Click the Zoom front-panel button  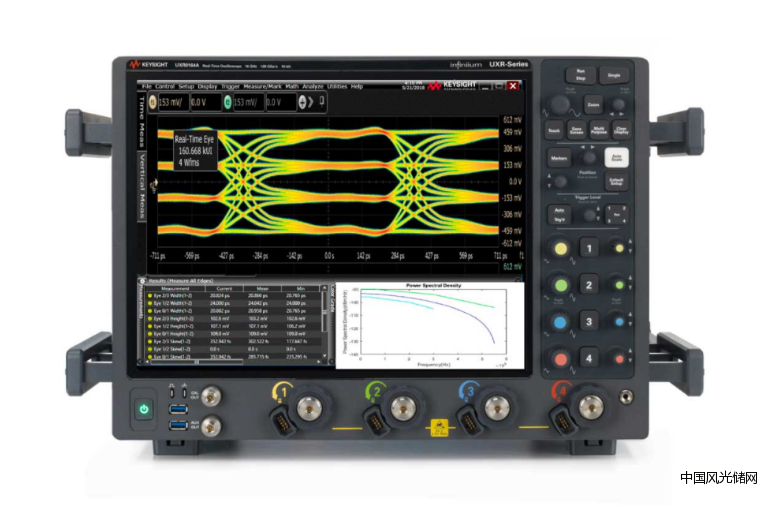pos(593,105)
